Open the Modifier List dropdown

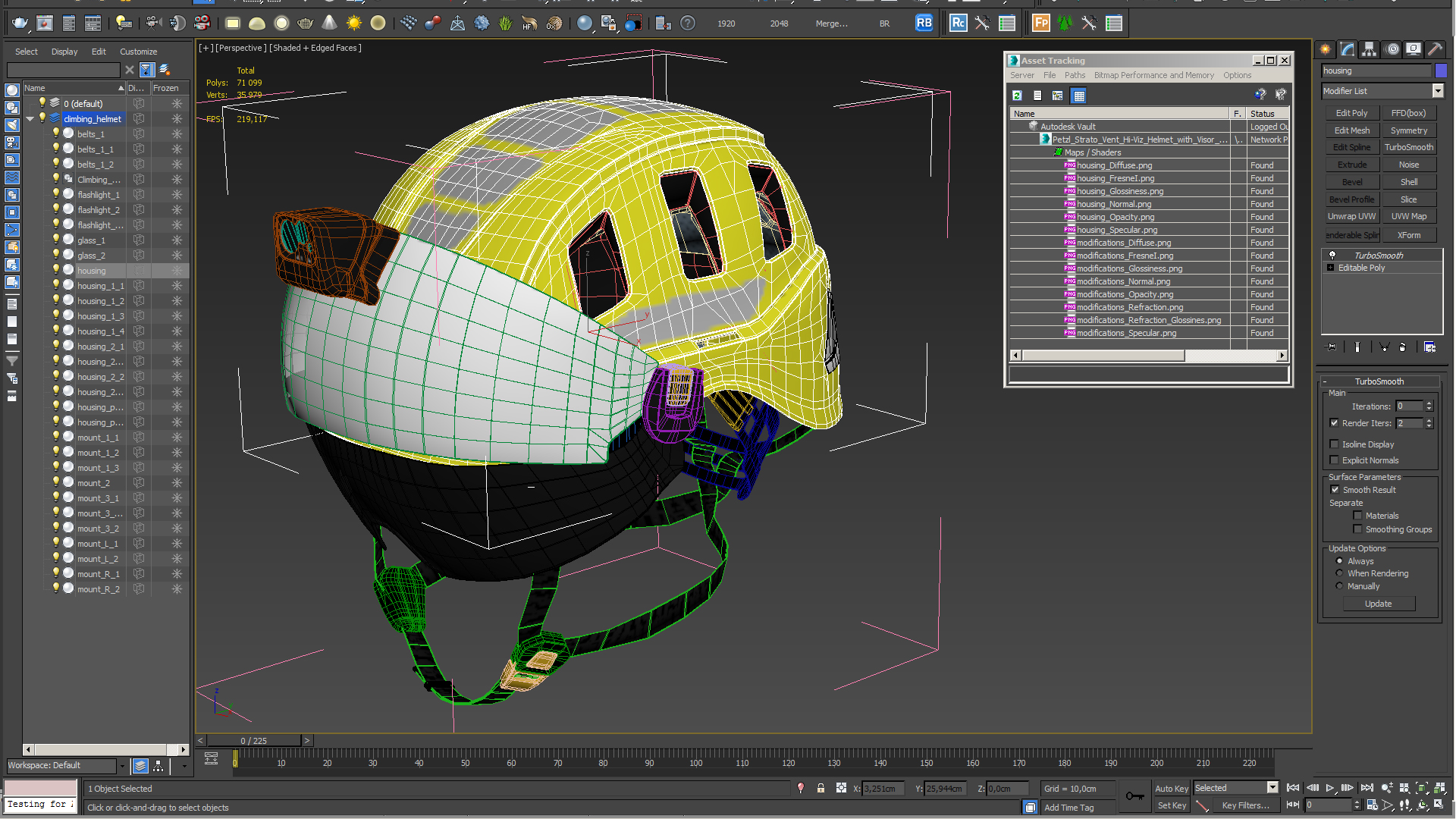click(x=1437, y=91)
